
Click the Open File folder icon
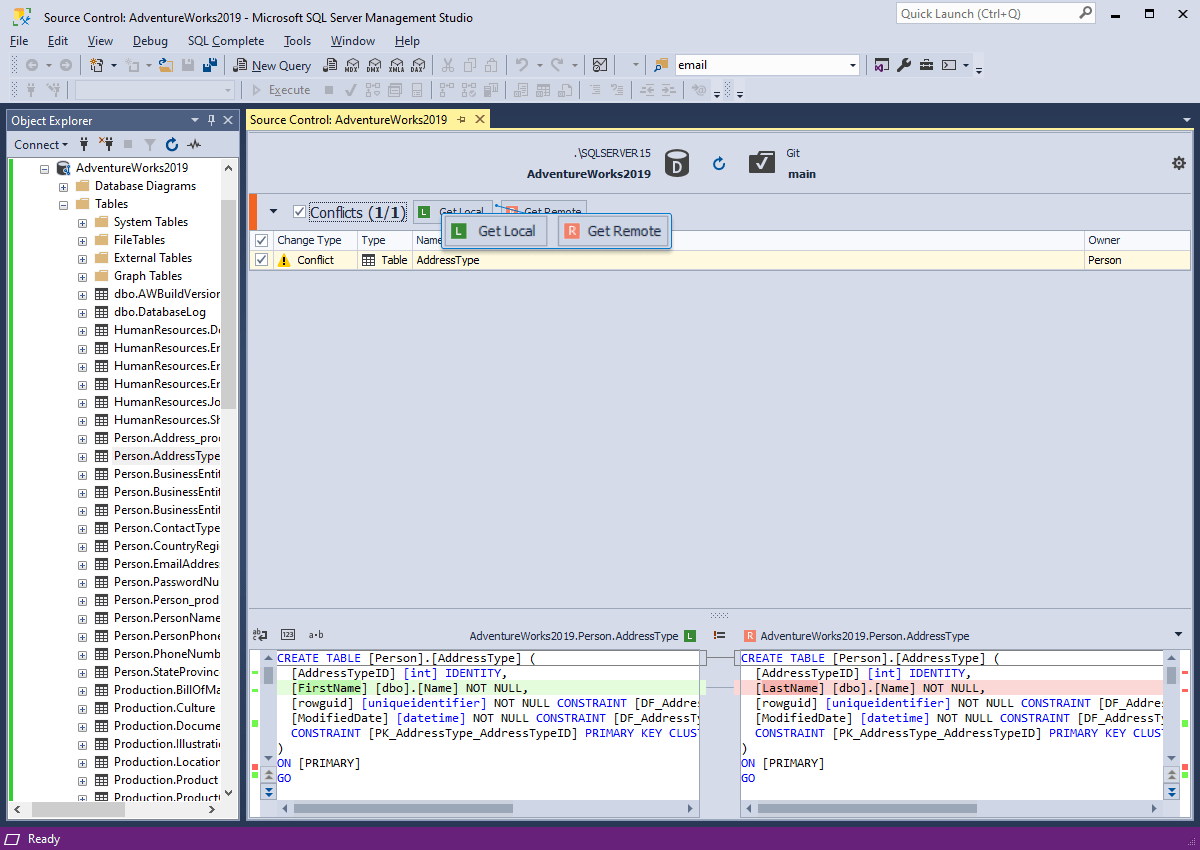tap(166, 65)
